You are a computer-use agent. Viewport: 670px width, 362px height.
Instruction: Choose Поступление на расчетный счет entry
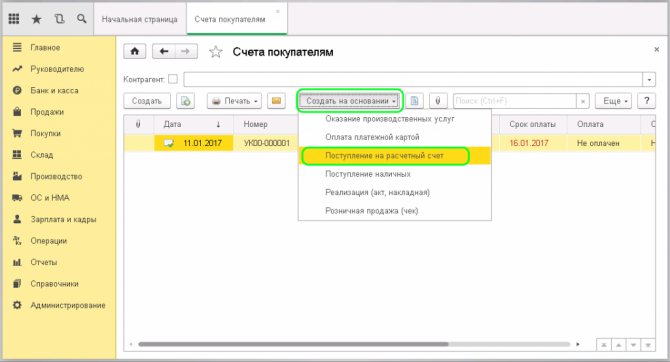pyautogui.click(x=394, y=156)
